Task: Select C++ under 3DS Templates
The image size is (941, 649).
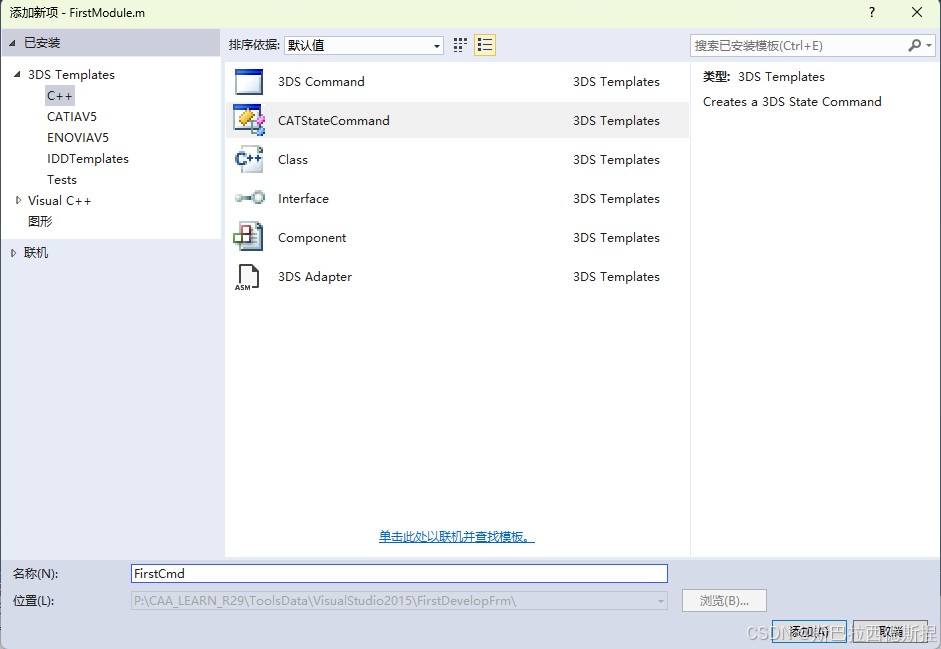Action: tap(59, 95)
